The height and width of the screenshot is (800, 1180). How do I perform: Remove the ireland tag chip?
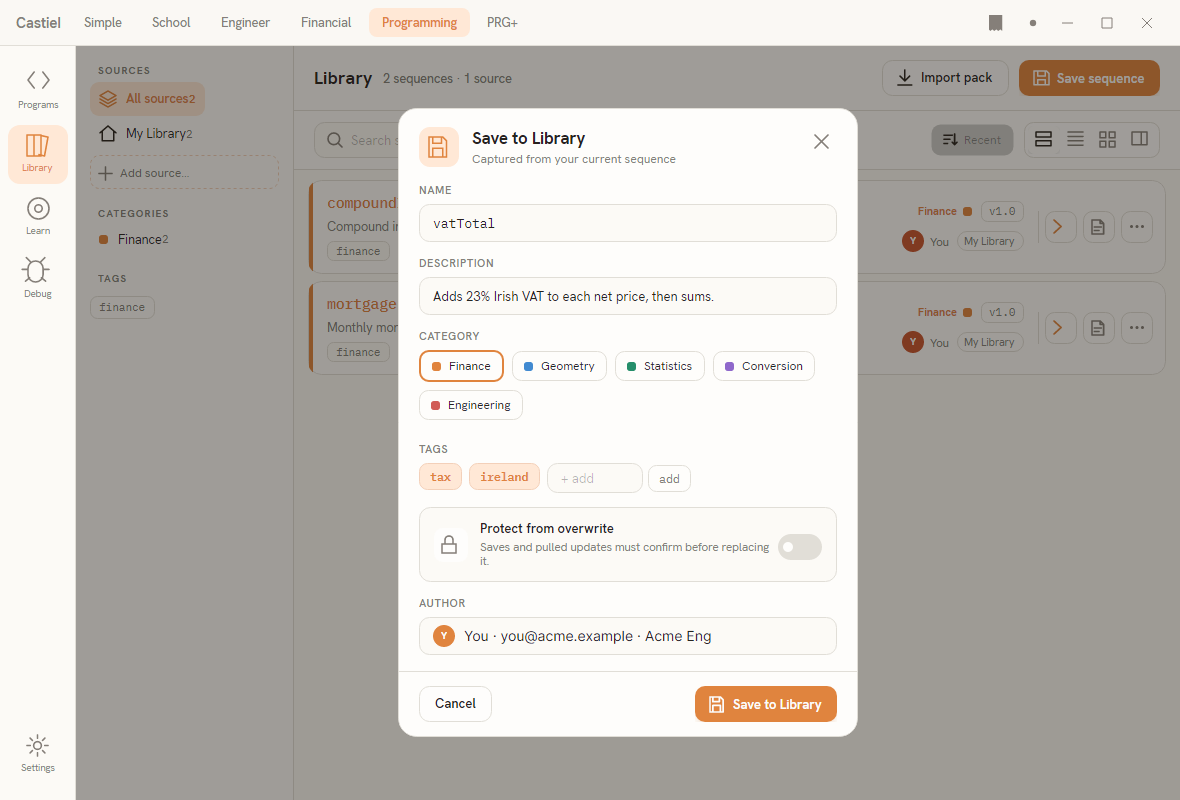pyautogui.click(x=504, y=477)
